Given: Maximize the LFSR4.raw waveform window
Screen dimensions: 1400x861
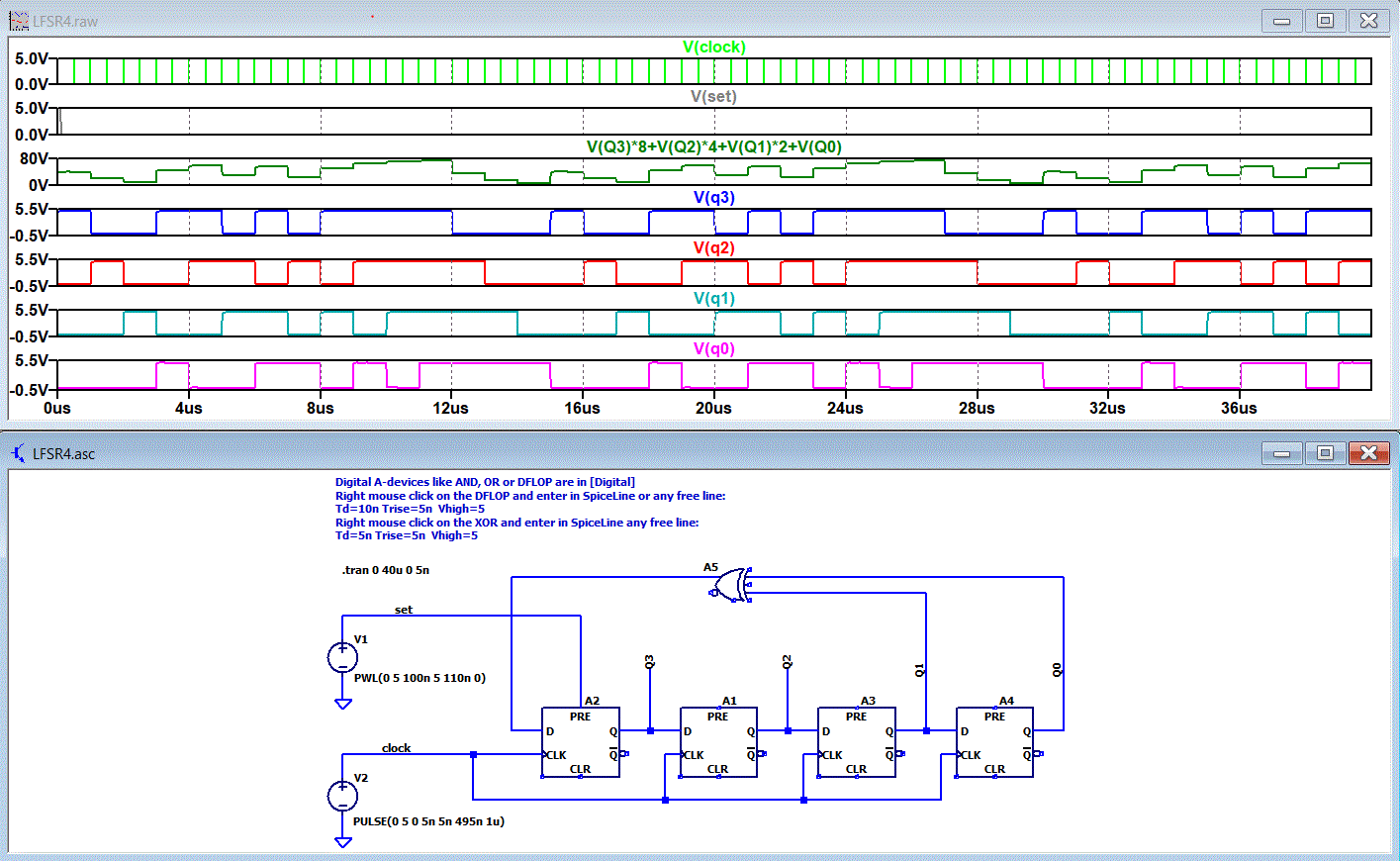Looking at the screenshot, I should (1325, 21).
